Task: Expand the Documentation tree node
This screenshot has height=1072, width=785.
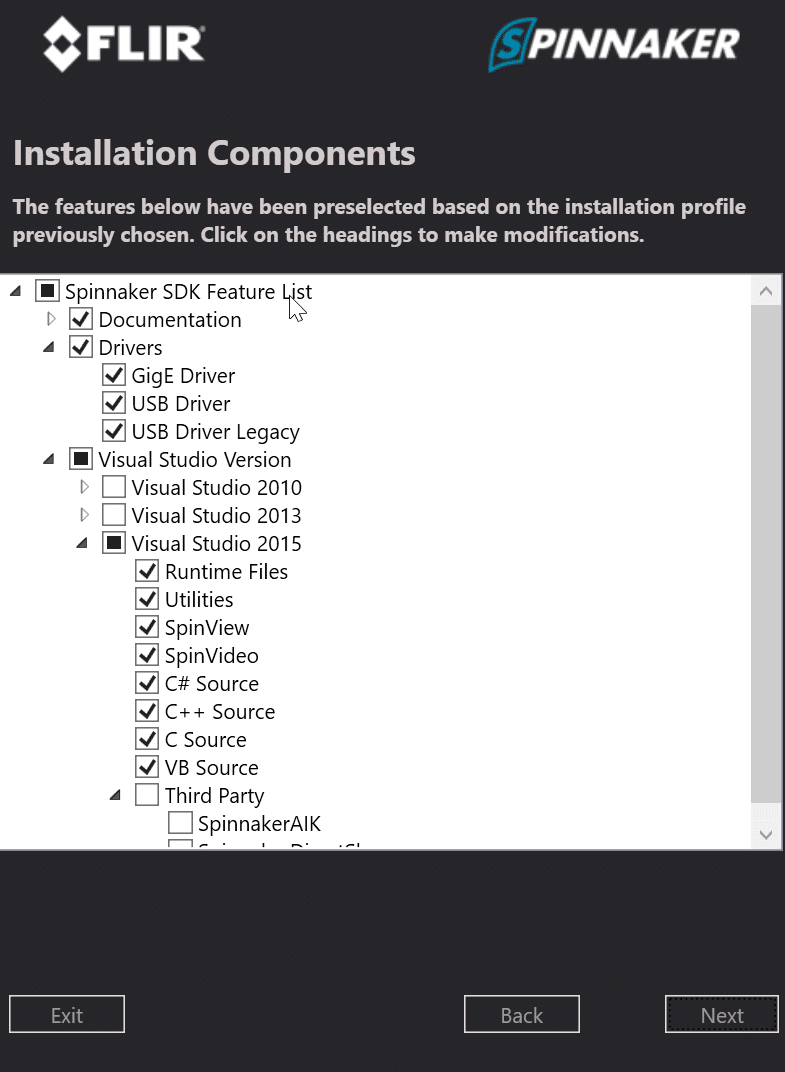Action: 51,319
